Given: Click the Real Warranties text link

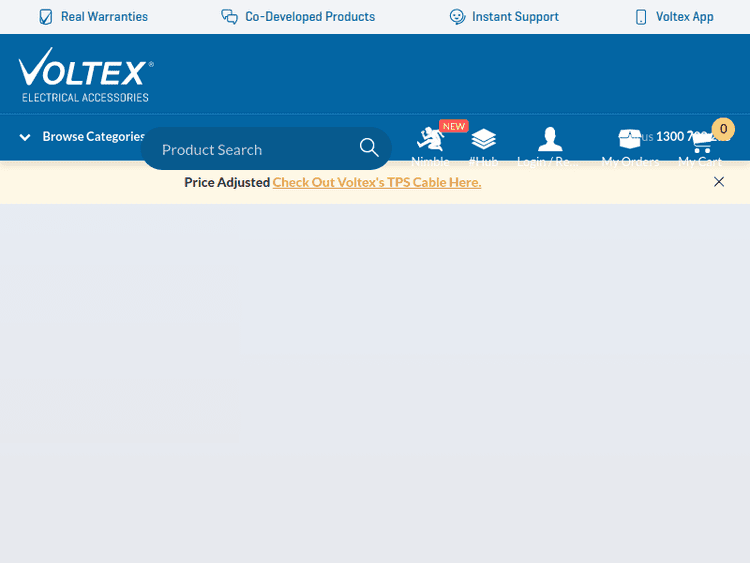Looking at the screenshot, I should 104,17.
